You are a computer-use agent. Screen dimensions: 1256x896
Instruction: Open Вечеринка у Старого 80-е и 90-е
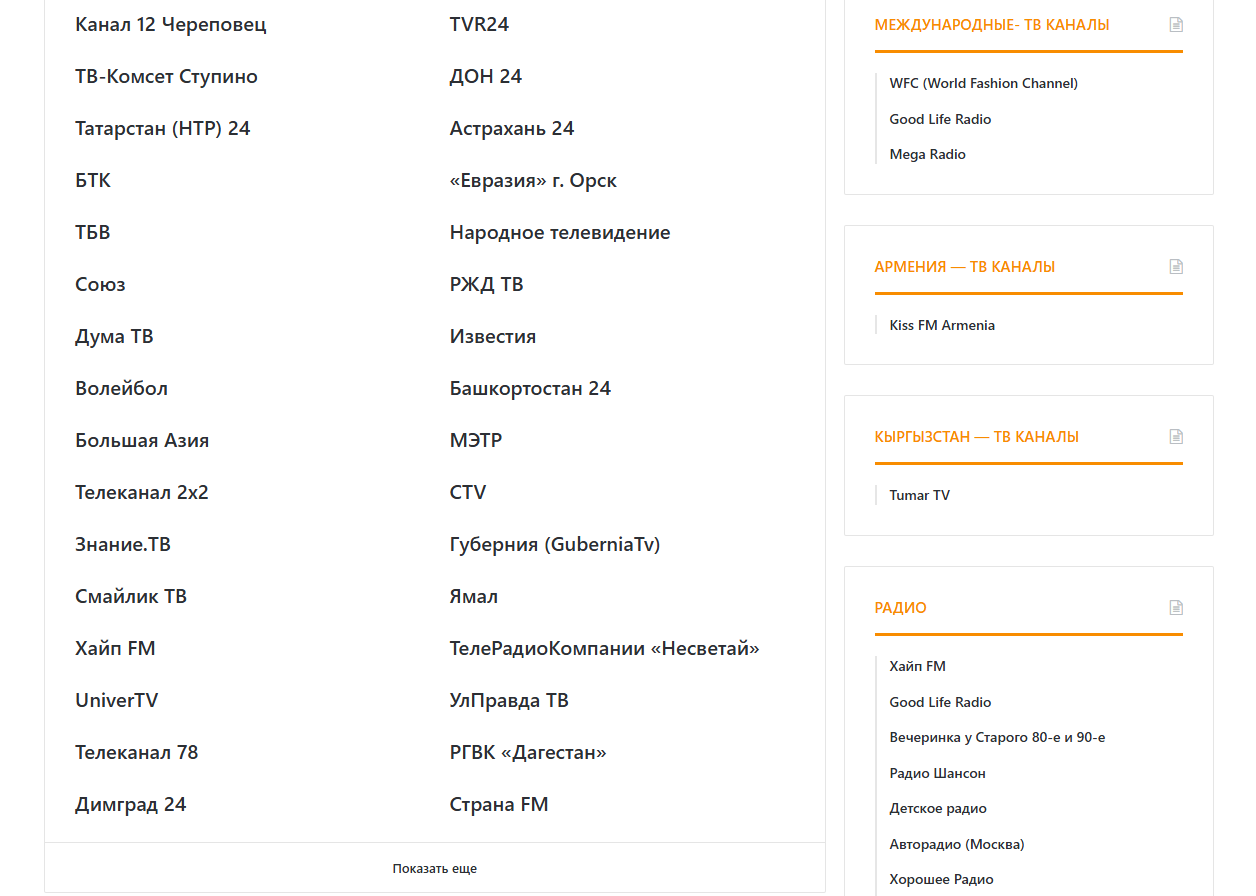[x=997, y=738]
